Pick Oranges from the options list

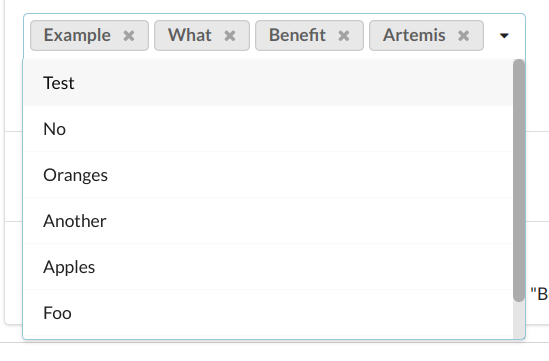coord(268,175)
